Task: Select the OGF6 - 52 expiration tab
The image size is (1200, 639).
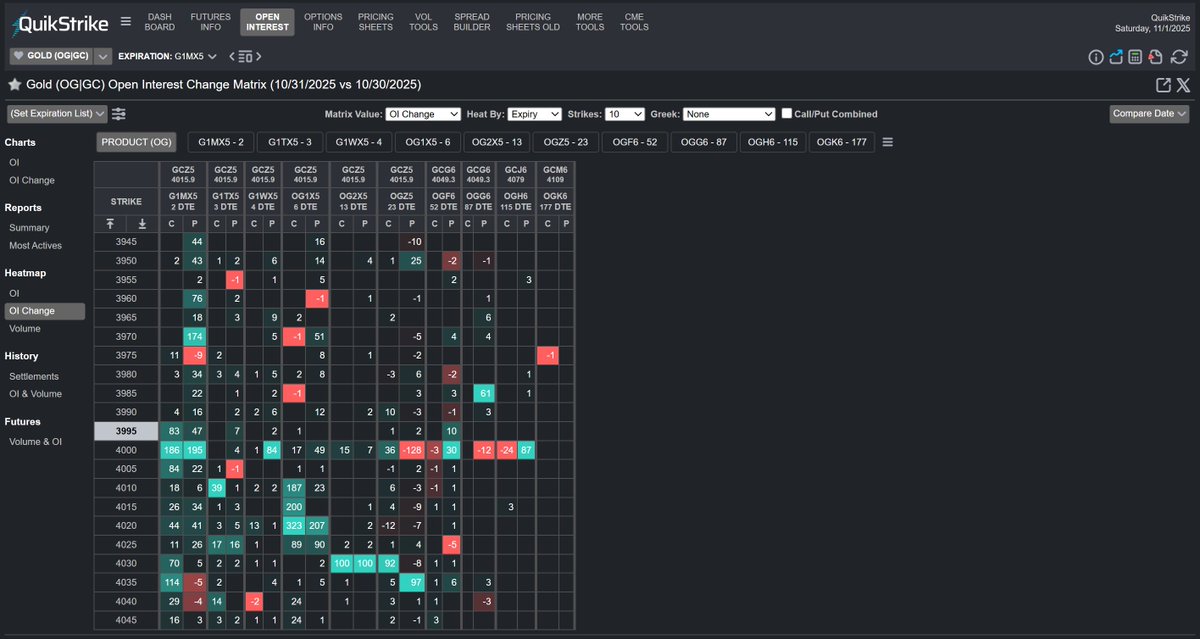Action: 636,142
